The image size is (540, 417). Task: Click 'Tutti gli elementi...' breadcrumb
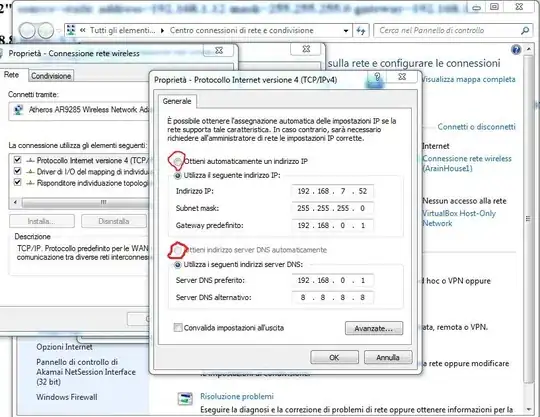(123, 31)
